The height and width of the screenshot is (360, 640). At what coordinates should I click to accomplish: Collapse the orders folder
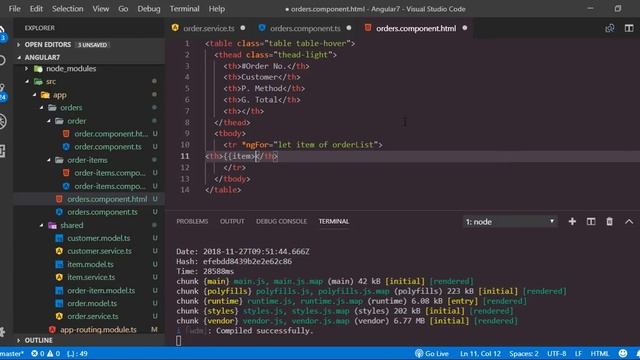pos(71,108)
